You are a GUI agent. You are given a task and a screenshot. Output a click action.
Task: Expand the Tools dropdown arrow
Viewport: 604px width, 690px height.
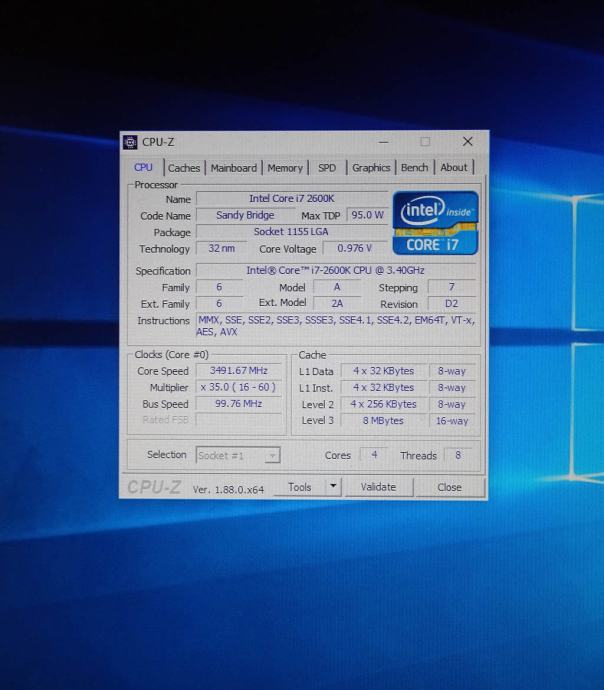[x=333, y=487]
